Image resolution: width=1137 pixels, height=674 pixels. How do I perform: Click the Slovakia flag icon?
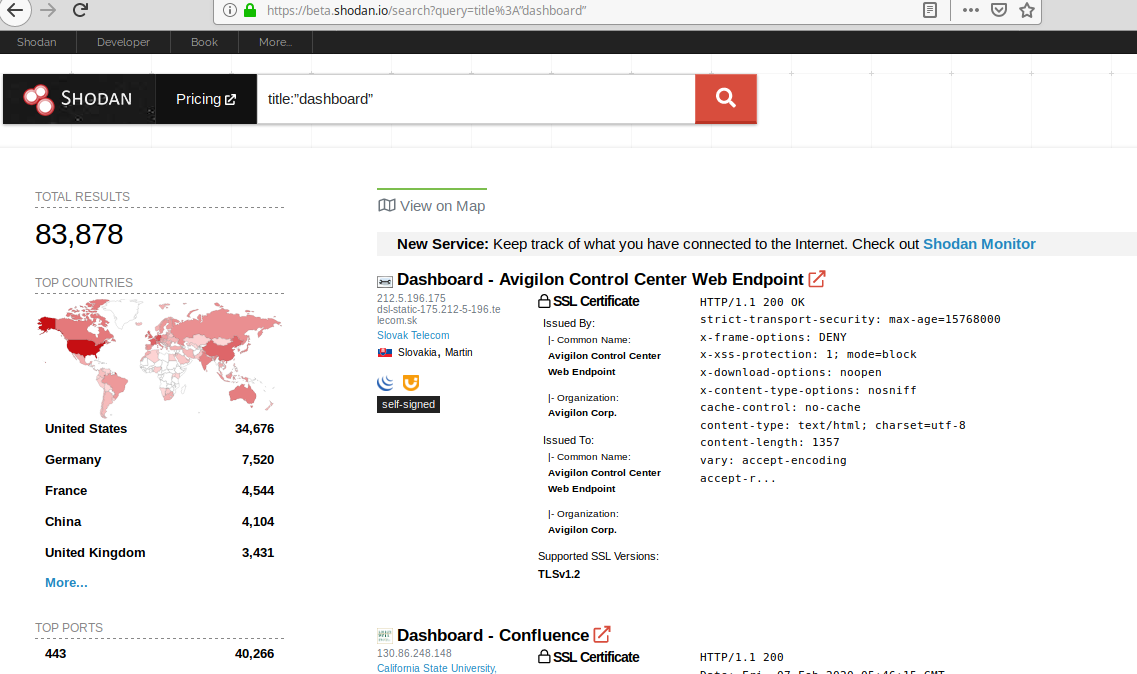(384, 353)
